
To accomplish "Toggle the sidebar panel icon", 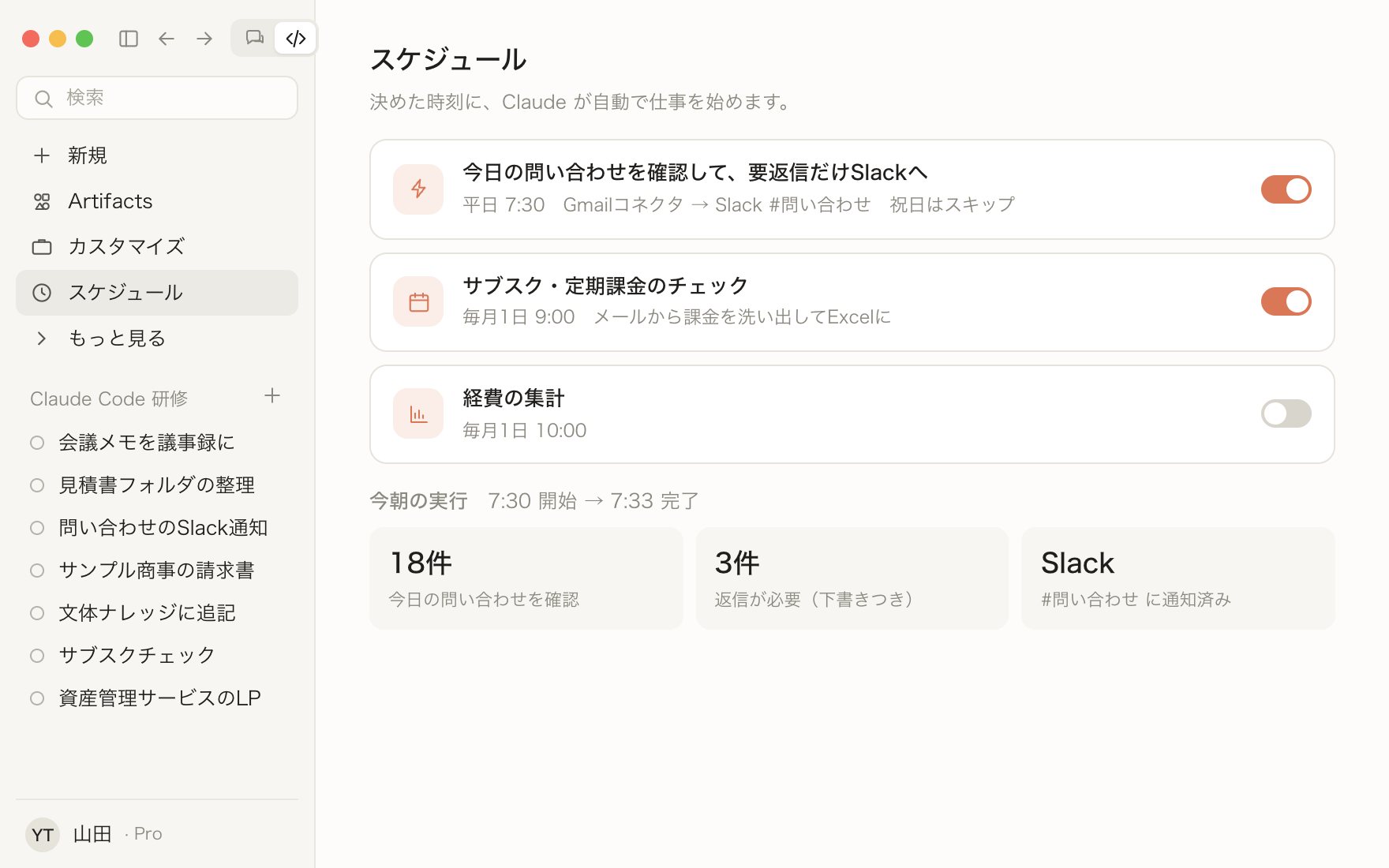I will coord(129,39).
